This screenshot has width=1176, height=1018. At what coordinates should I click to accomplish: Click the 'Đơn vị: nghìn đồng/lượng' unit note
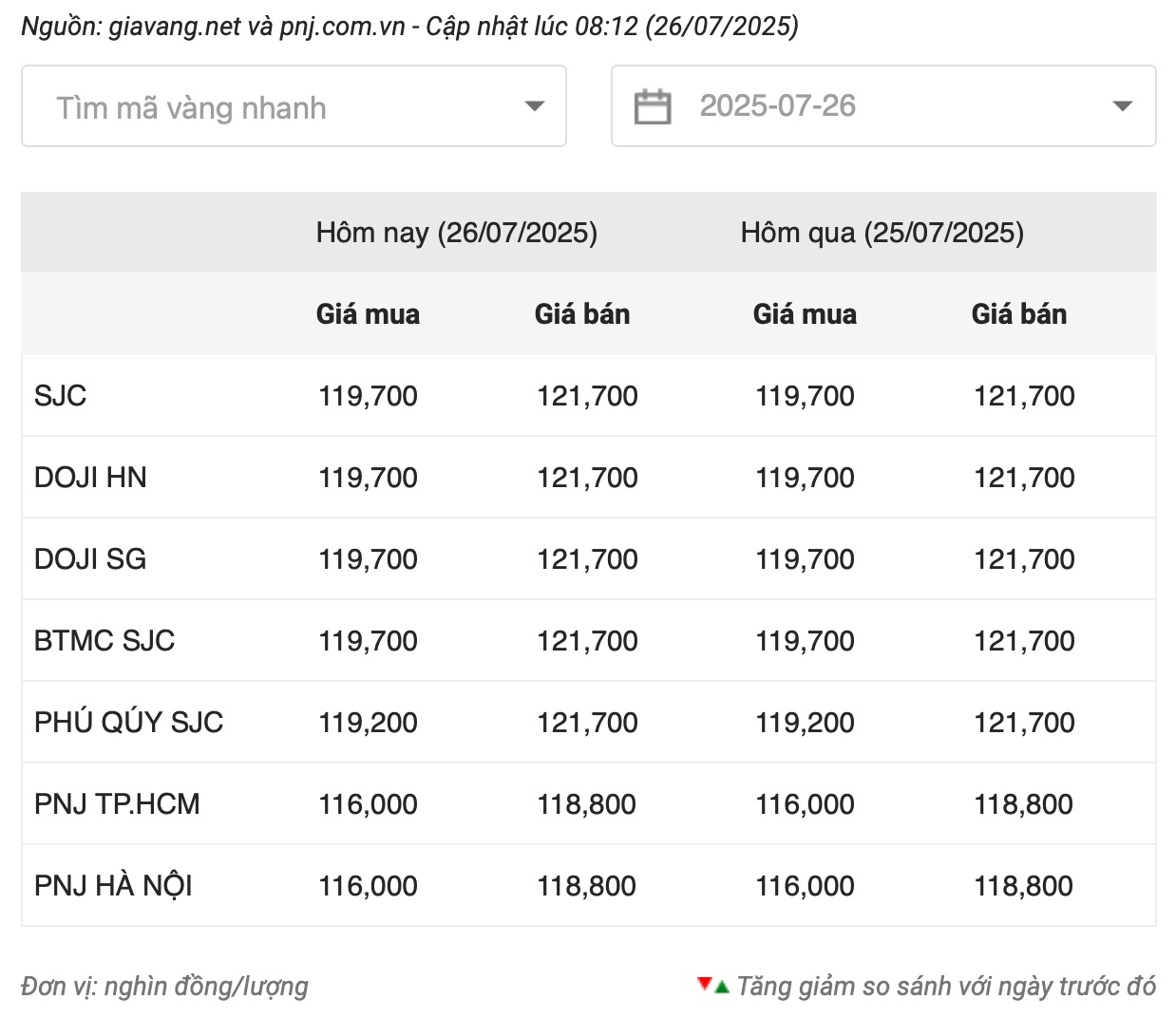coord(164,987)
